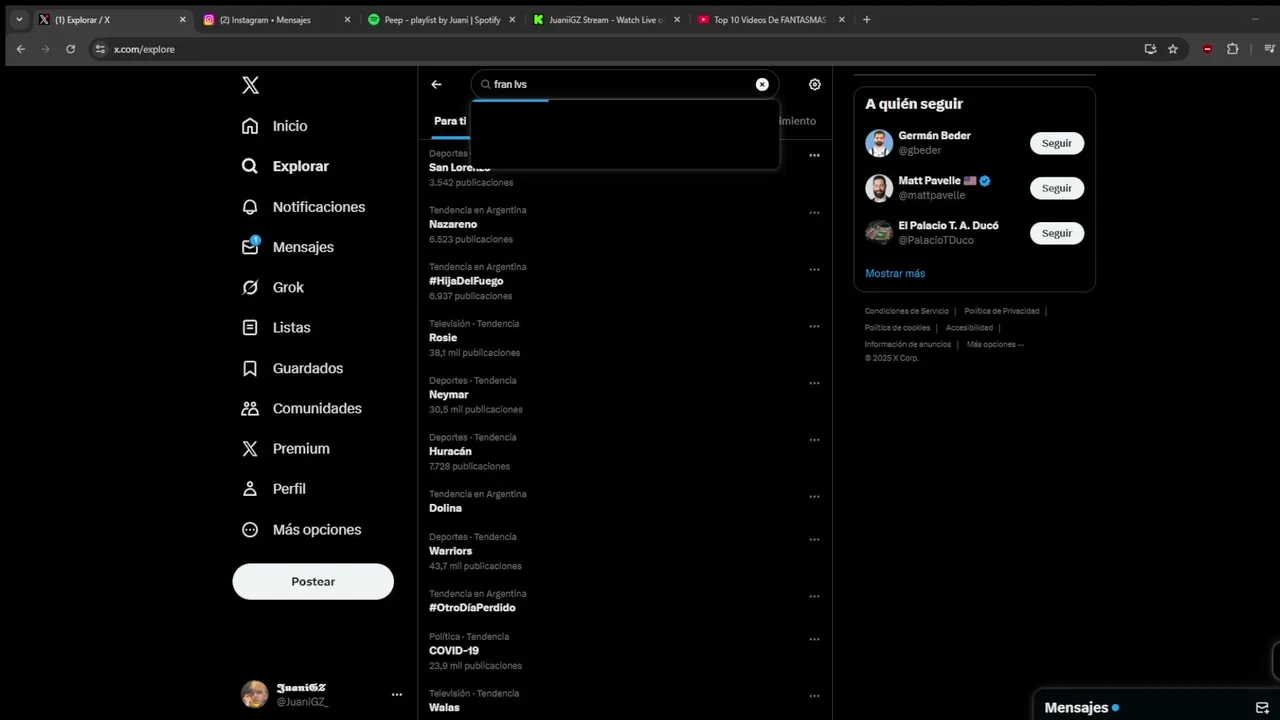Open more options for the #OtroDíaPerdido trend
The height and width of the screenshot is (720, 1280).
[x=815, y=596]
